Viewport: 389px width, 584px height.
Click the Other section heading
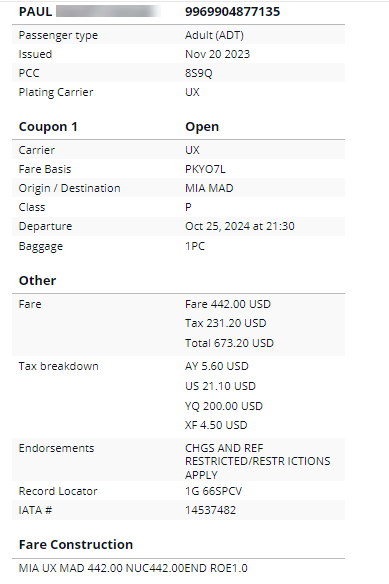pyautogui.click(x=37, y=280)
